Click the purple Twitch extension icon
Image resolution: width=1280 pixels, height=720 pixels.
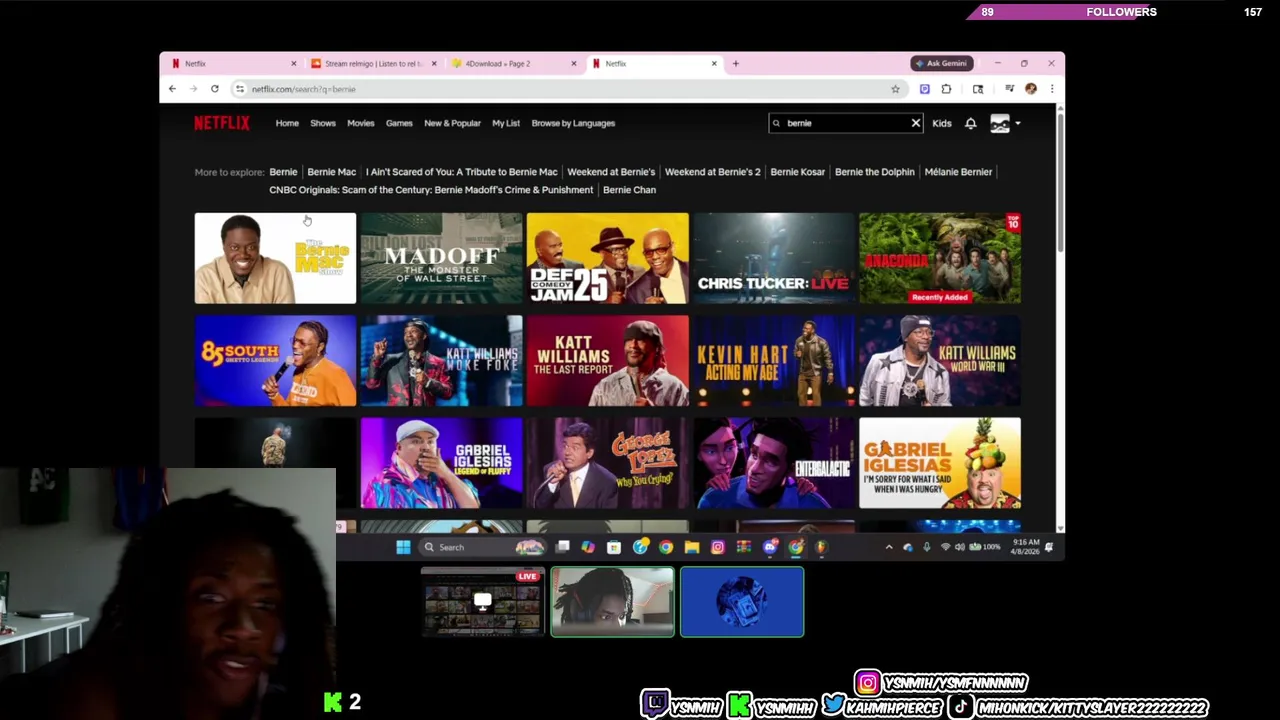point(924,89)
